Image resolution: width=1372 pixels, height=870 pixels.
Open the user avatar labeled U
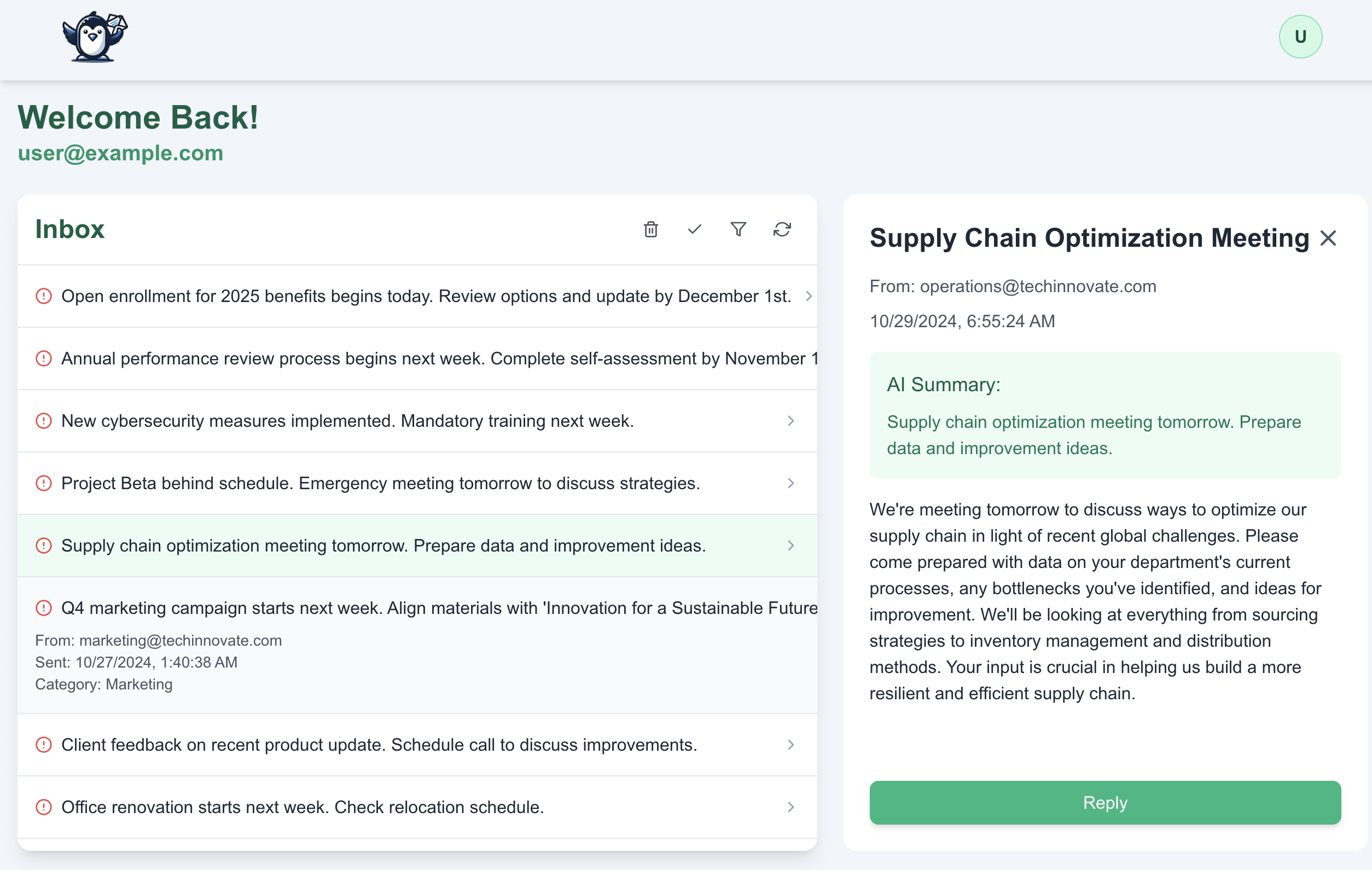[x=1300, y=37]
